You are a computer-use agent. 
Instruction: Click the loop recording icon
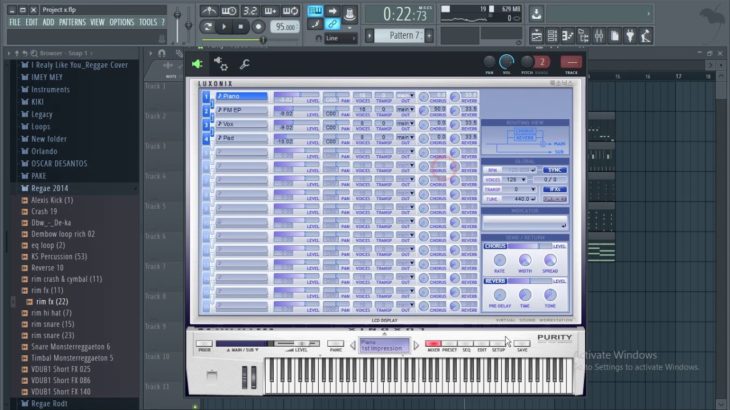[x=290, y=10]
